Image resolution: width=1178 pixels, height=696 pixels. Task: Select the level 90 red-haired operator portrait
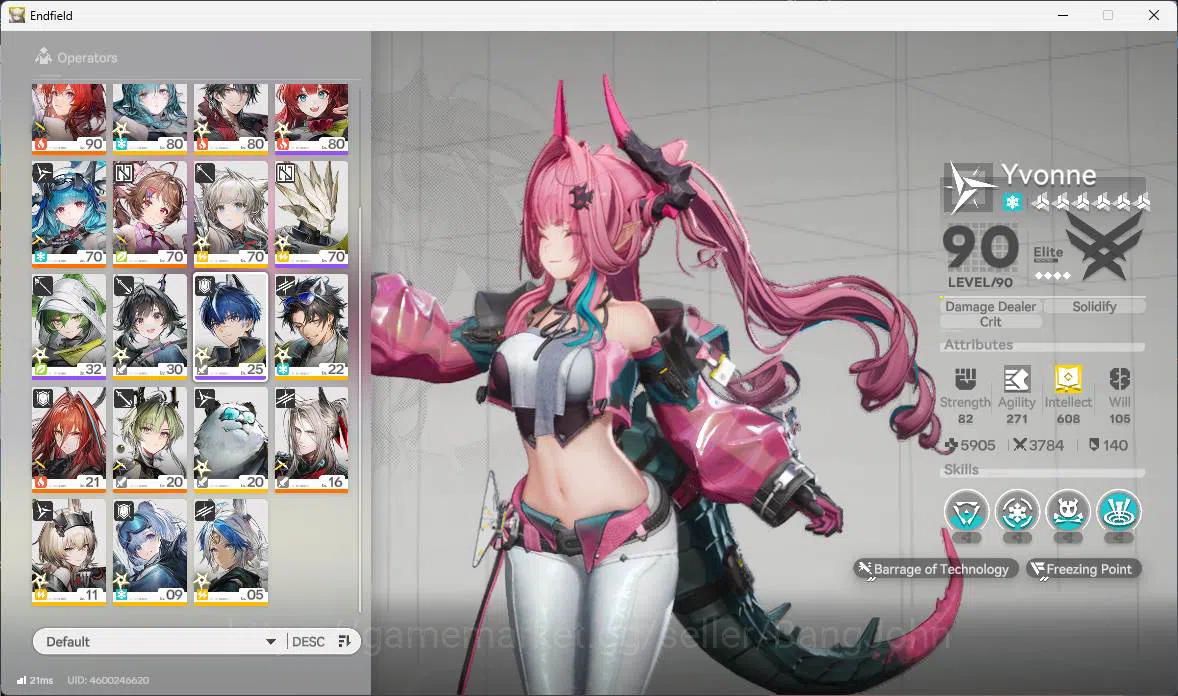click(x=68, y=118)
